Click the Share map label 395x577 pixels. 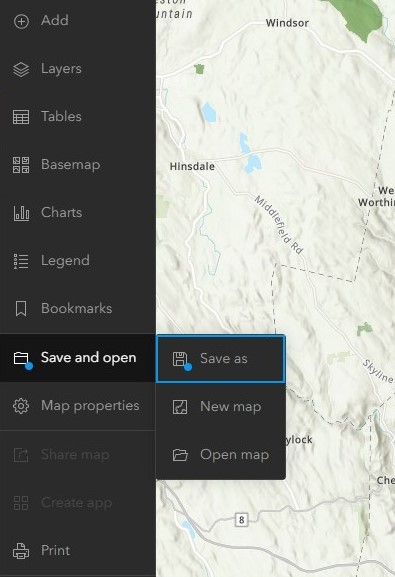click(x=75, y=455)
